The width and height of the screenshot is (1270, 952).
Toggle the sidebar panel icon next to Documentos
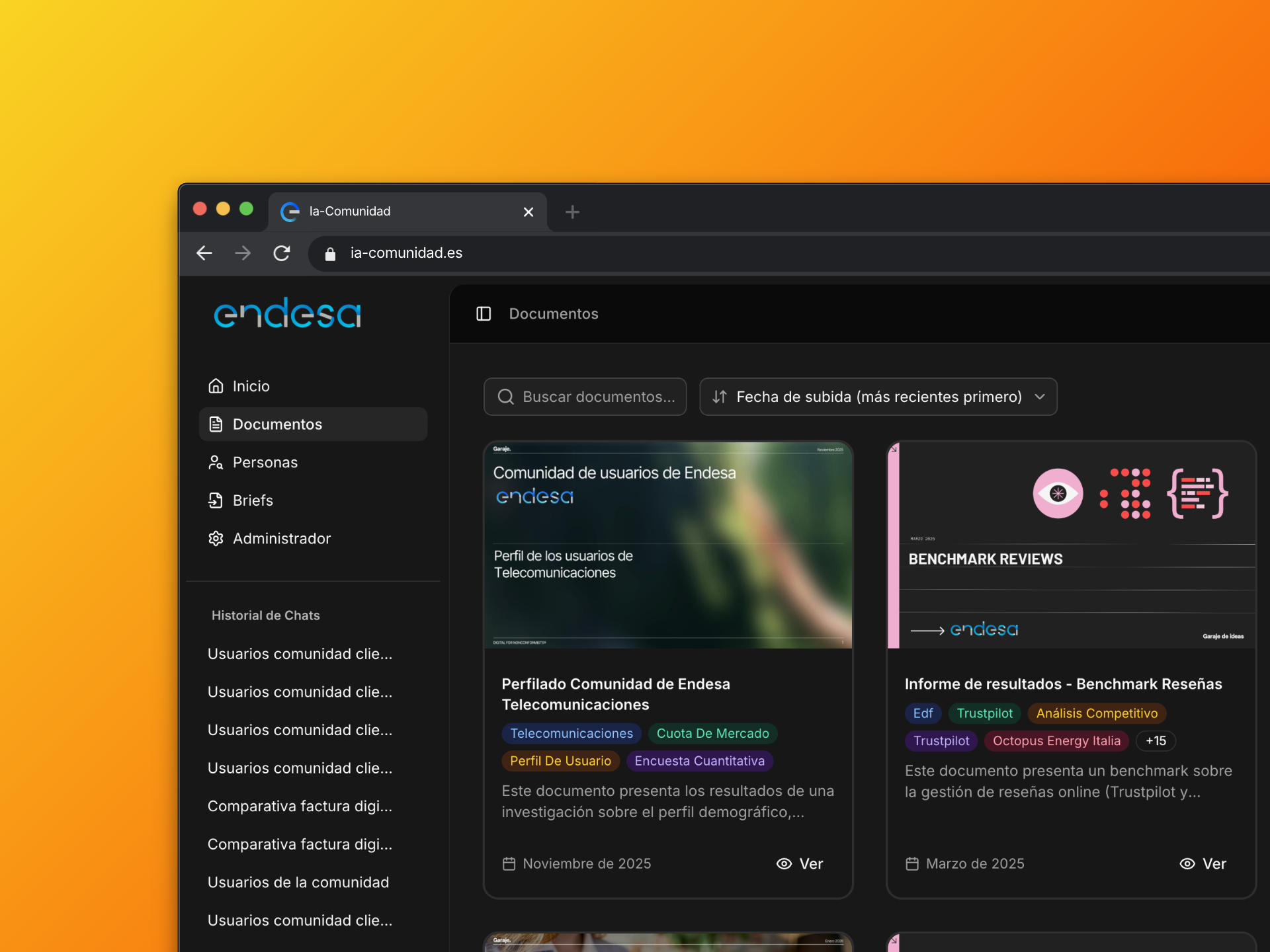point(484,313)
